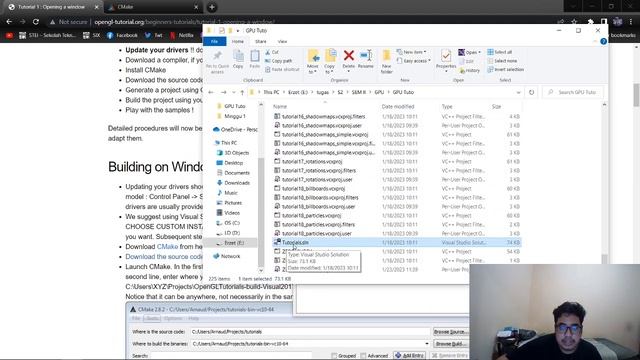
Task: Click Paste shortcut in ribbon
Action: point(282,69)
